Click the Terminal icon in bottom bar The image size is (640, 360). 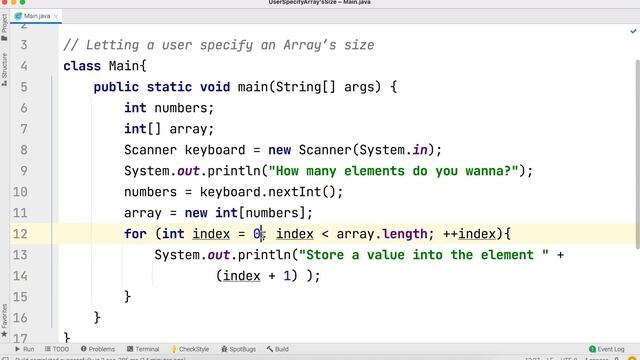[x=130, y=349]
